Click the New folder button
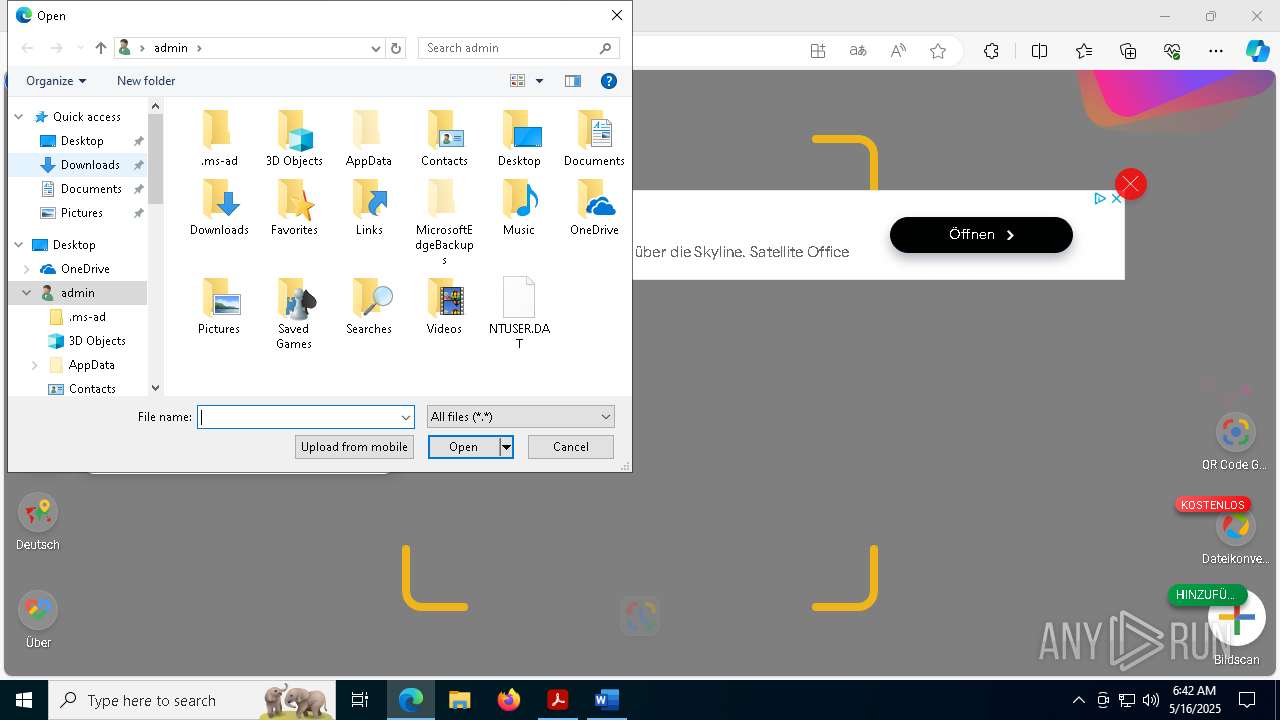The image size is (1280, 720). pyautogui.click(x=146, y=81)
